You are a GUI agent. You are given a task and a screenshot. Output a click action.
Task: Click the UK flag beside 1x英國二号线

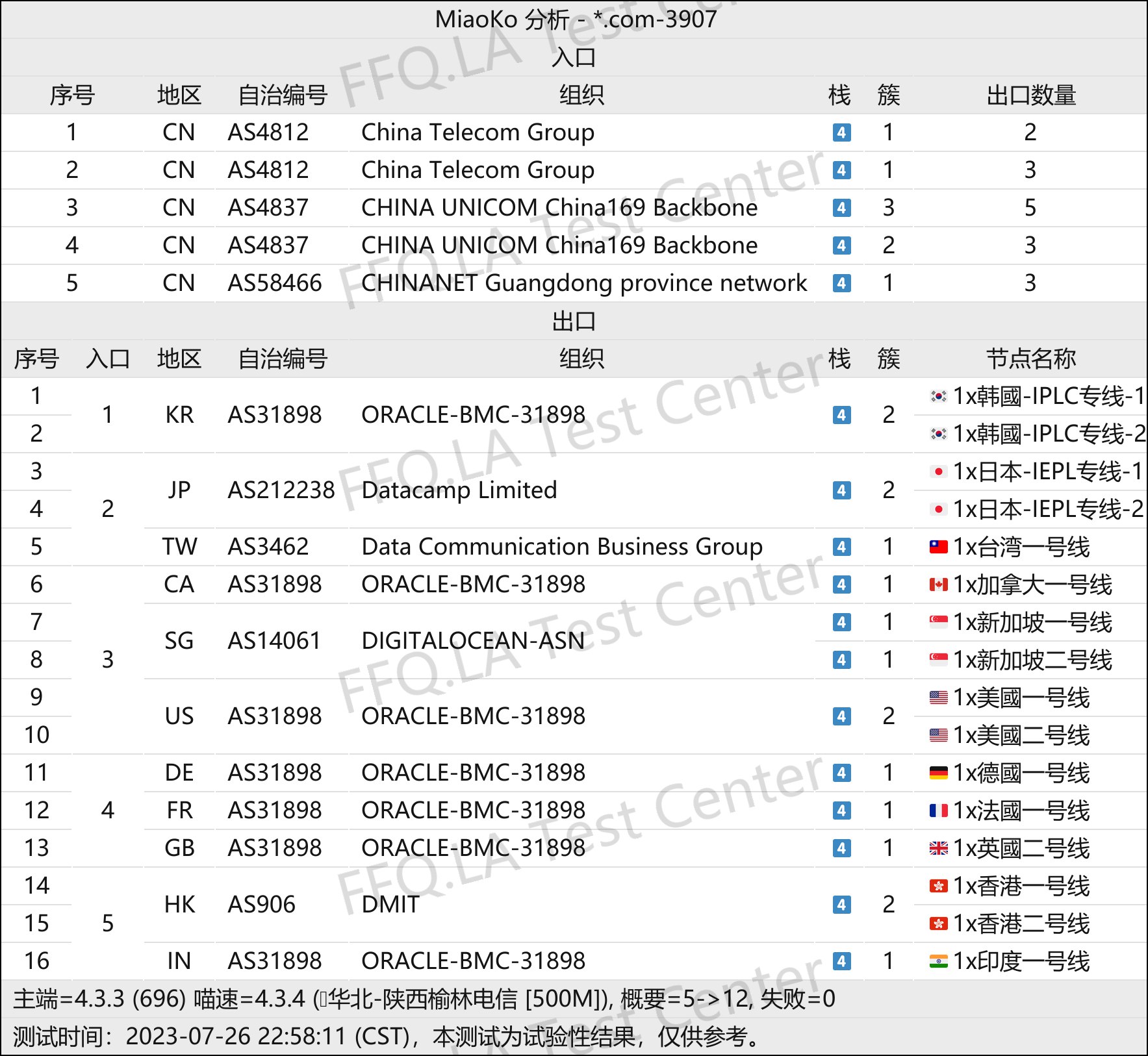point(938,848)
